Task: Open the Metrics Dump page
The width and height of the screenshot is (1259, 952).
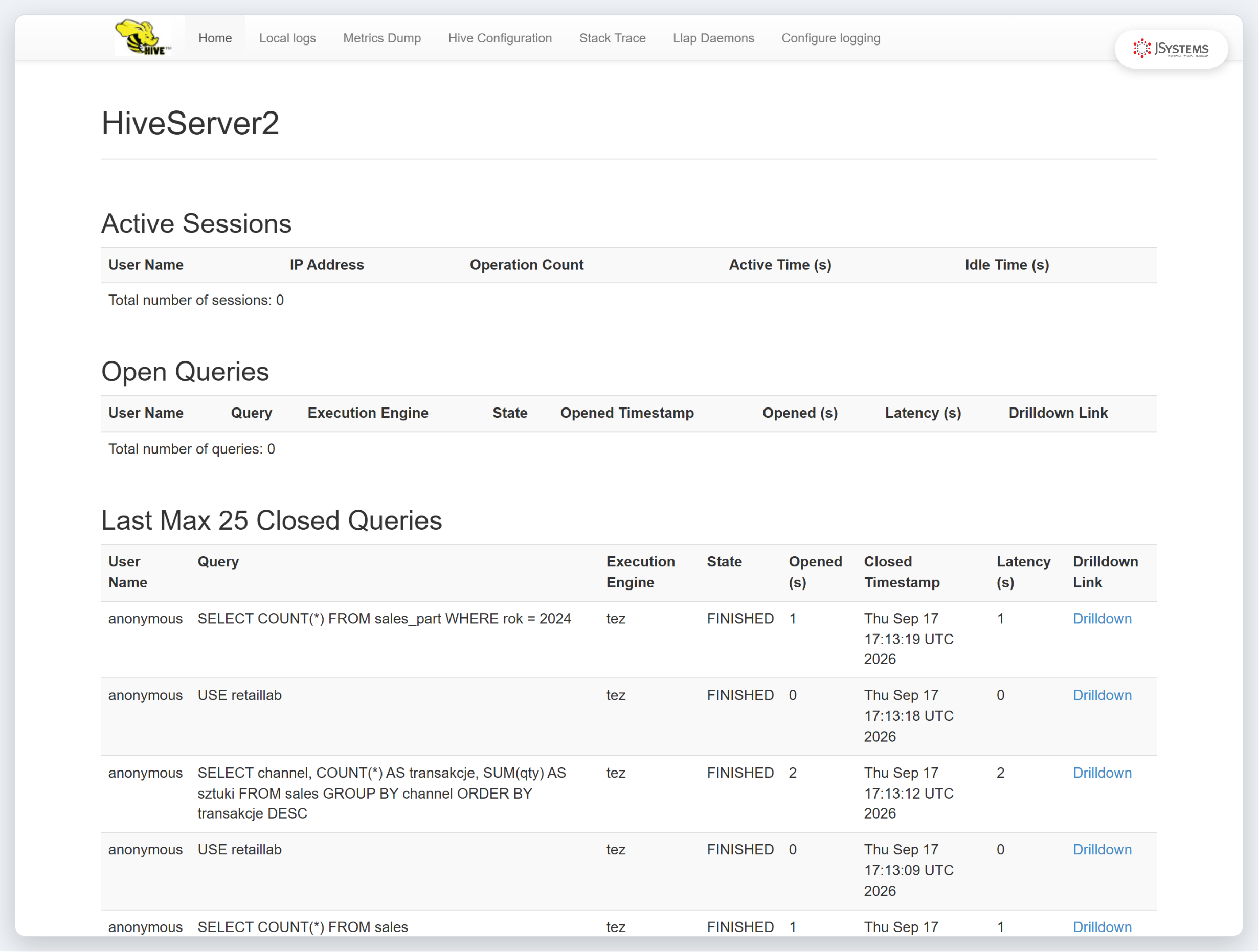Action: [382, 38]
